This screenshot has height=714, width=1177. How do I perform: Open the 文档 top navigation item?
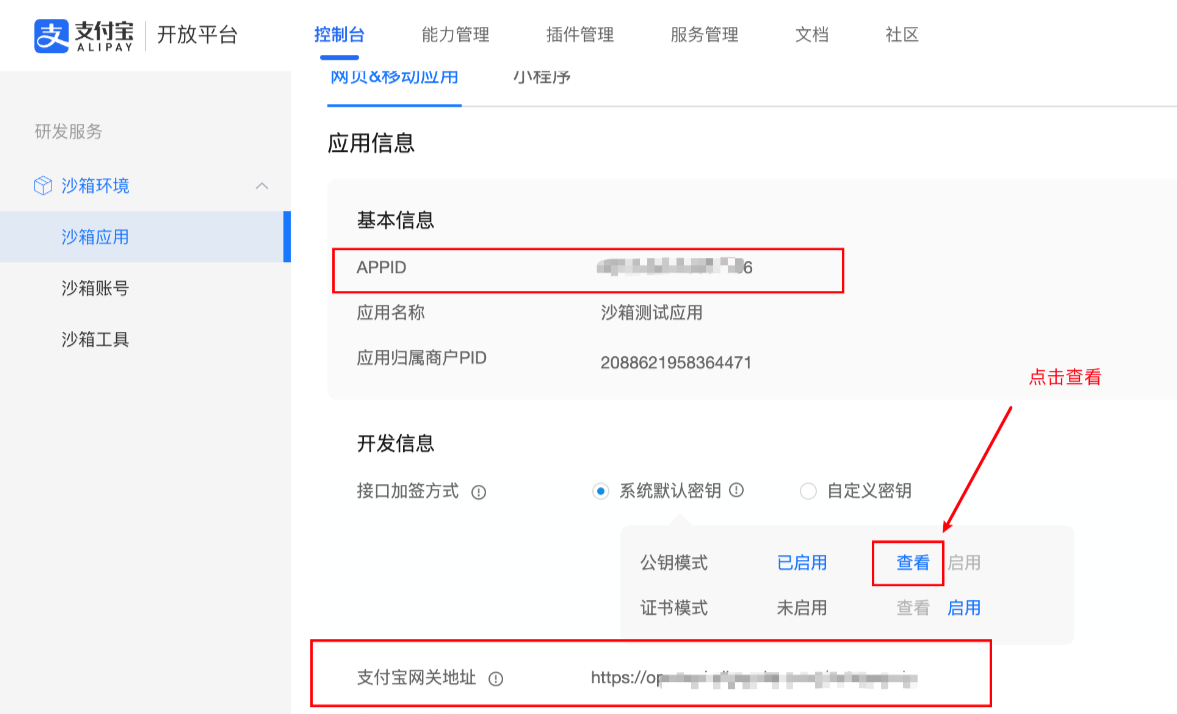811,35
